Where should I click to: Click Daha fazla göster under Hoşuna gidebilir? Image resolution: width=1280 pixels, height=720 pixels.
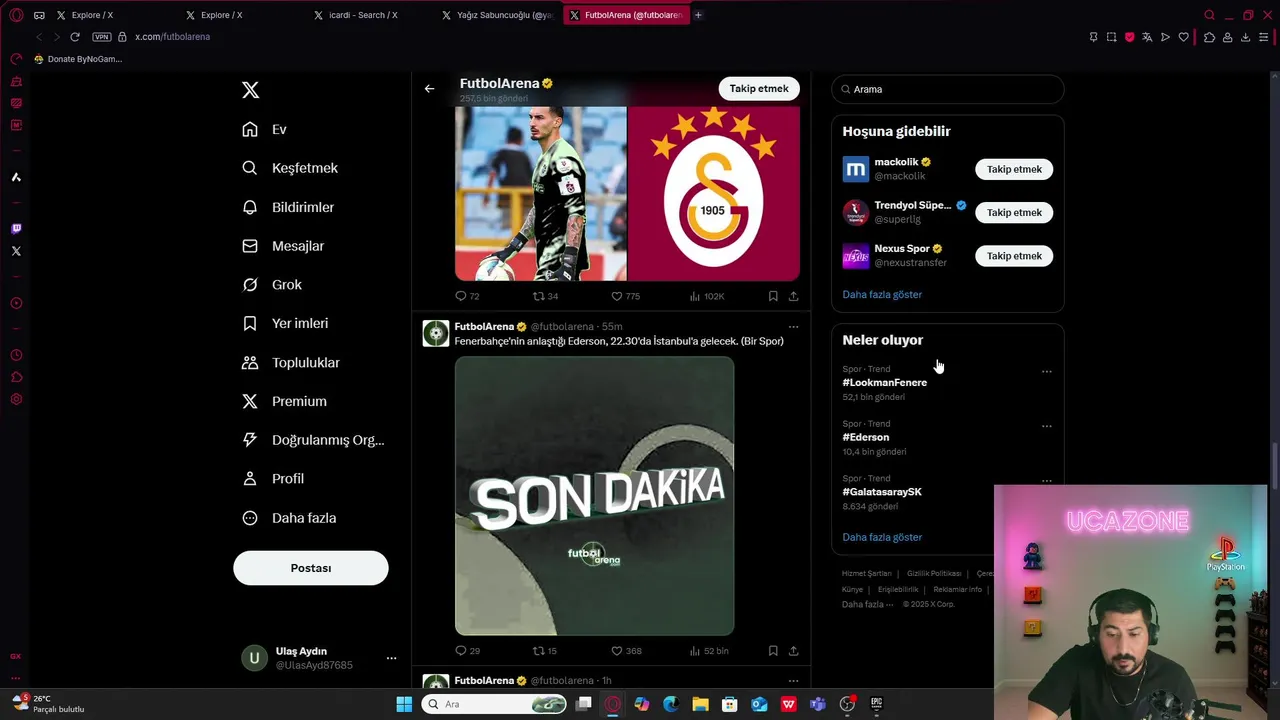tap(882, 295)
